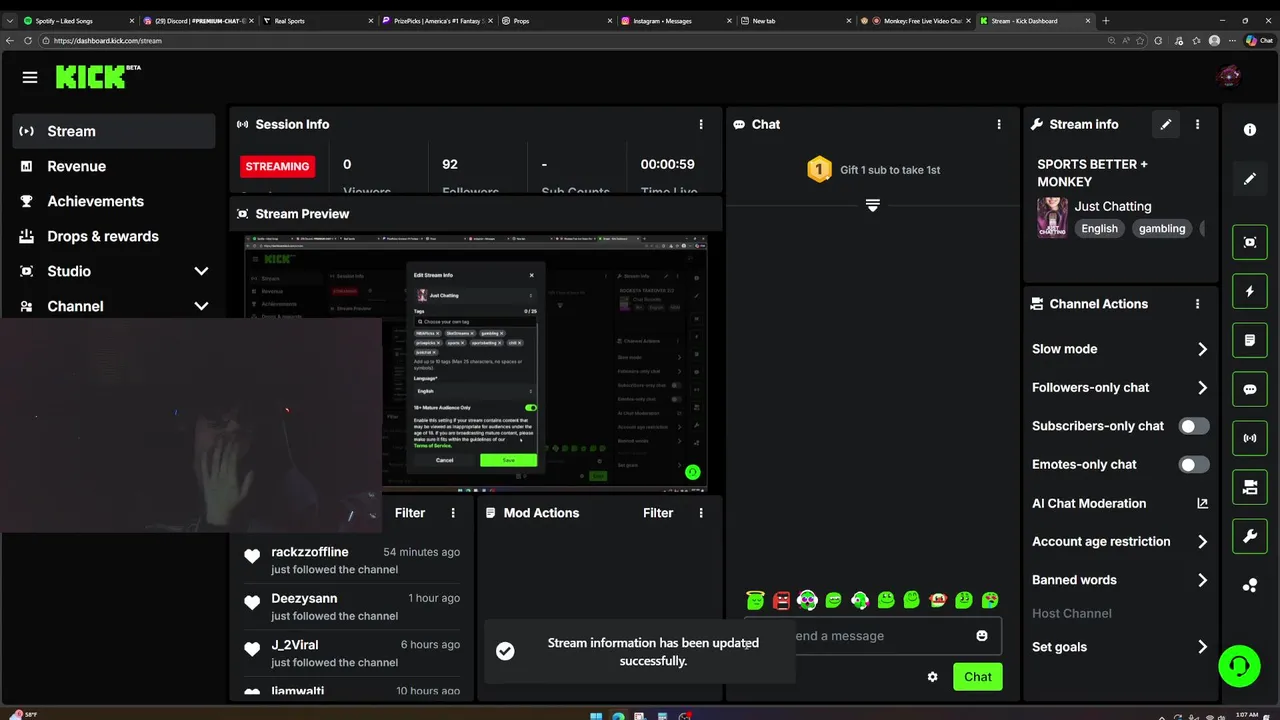Open the profile avatar menu
Image resolution: width=1280 pixels, height=720 pixels.
tap(1228, 76)
